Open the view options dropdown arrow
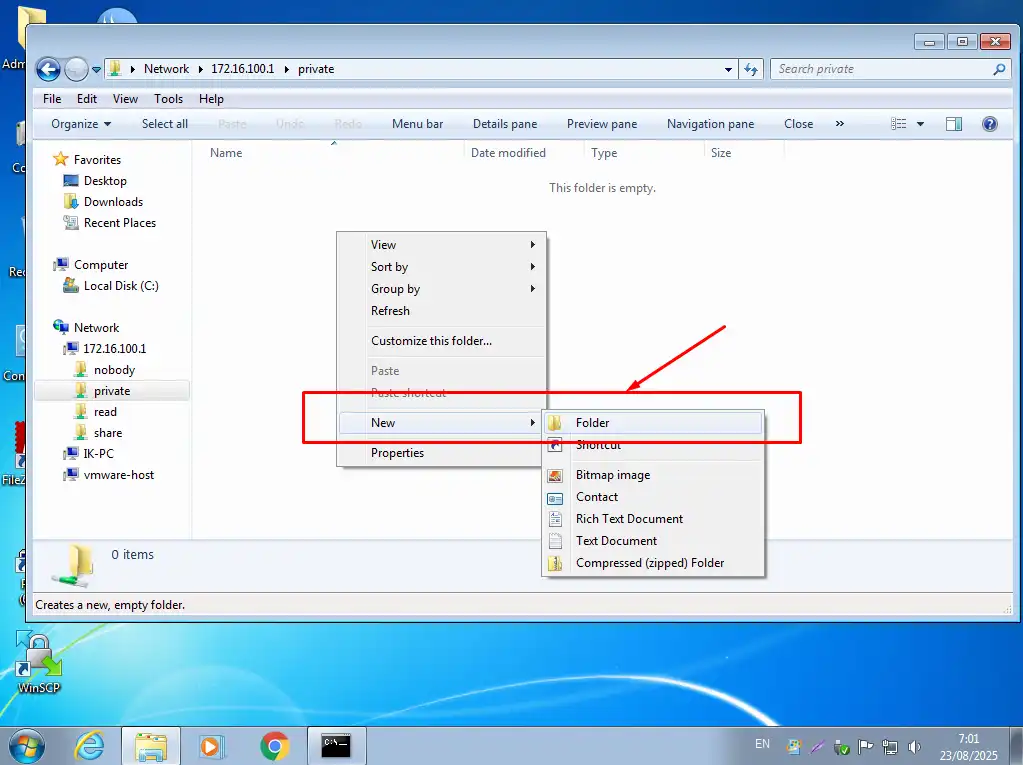 (921, 124)
